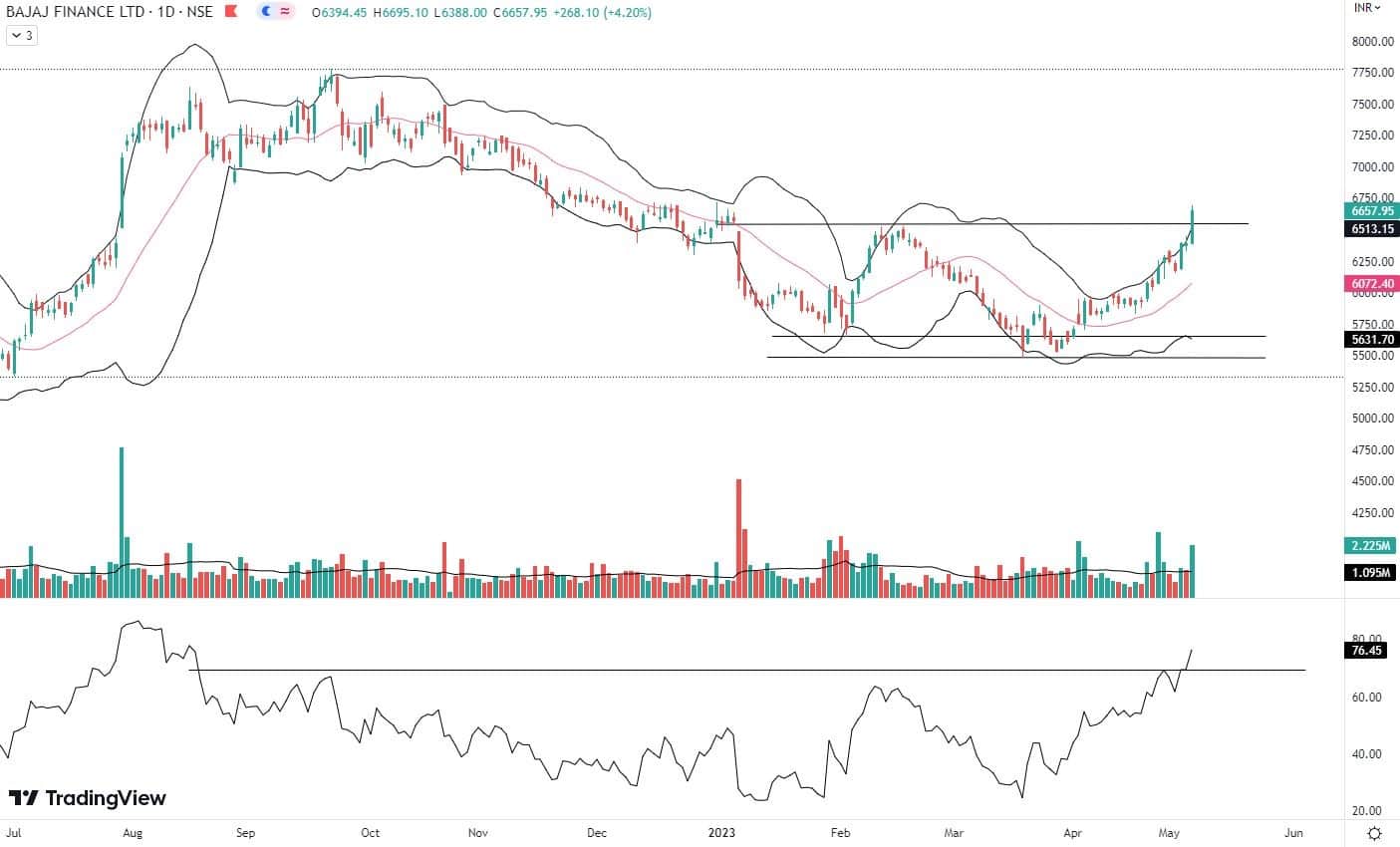Image resolution: width=1400 pixels, height=847 pixels.
Task: Click the 6513.15 horizontal line price label
Action: click(x=1371, y=228)
